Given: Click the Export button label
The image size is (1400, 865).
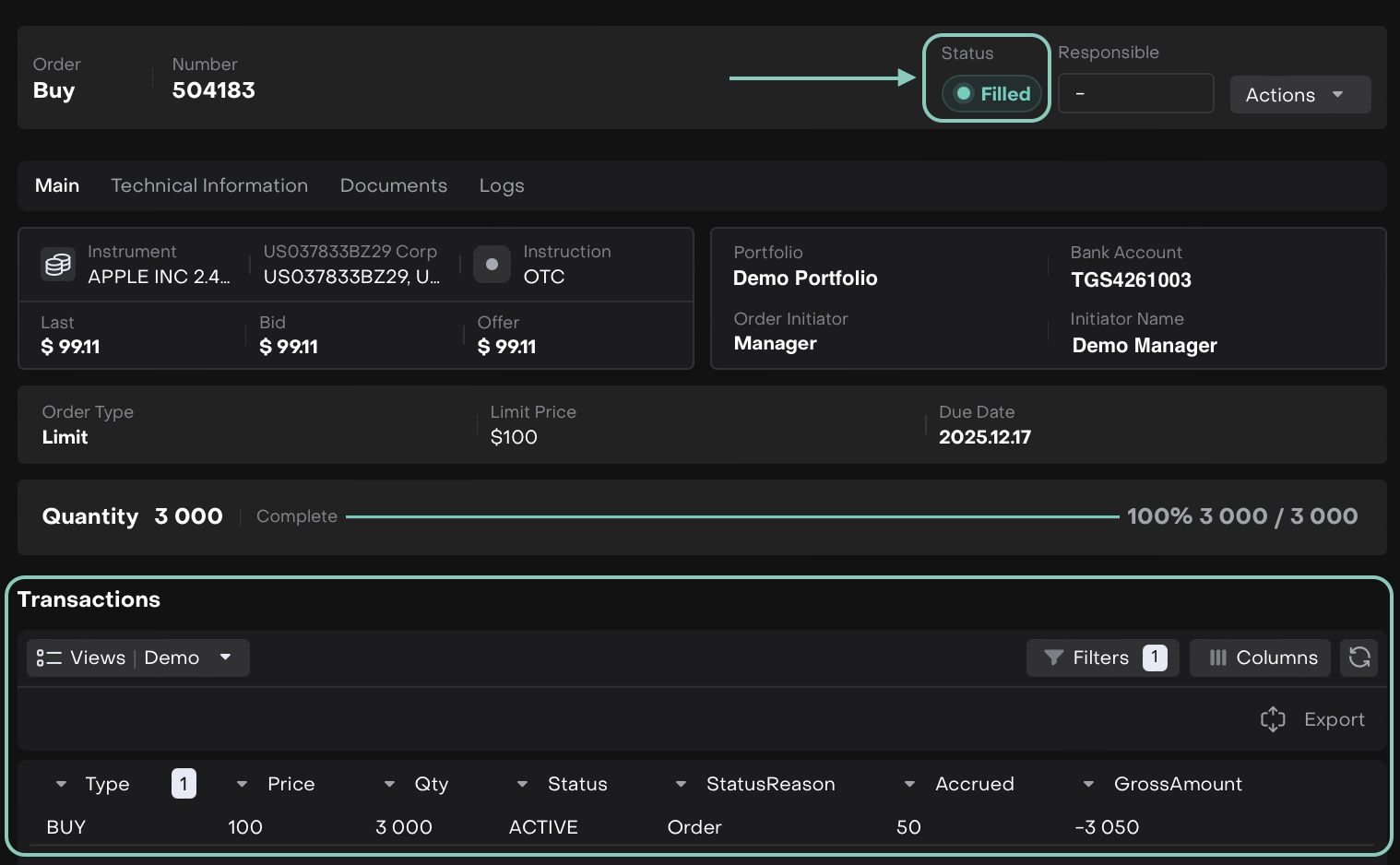Looking at the screenshot, I should (x=1334, y=719).
